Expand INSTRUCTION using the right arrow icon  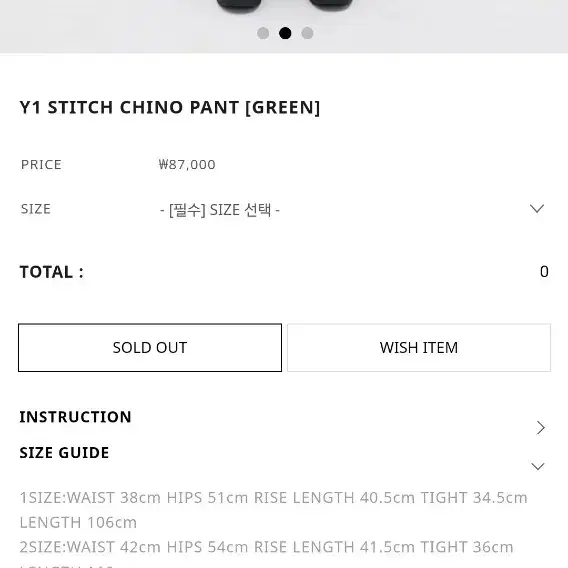[540, 428]
